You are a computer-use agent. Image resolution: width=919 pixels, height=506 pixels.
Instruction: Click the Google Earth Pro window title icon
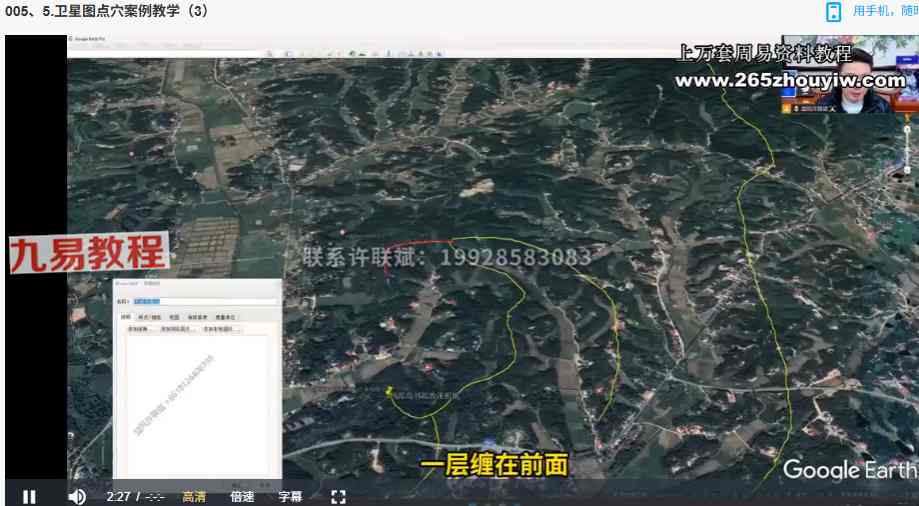(x=72, y=39)
